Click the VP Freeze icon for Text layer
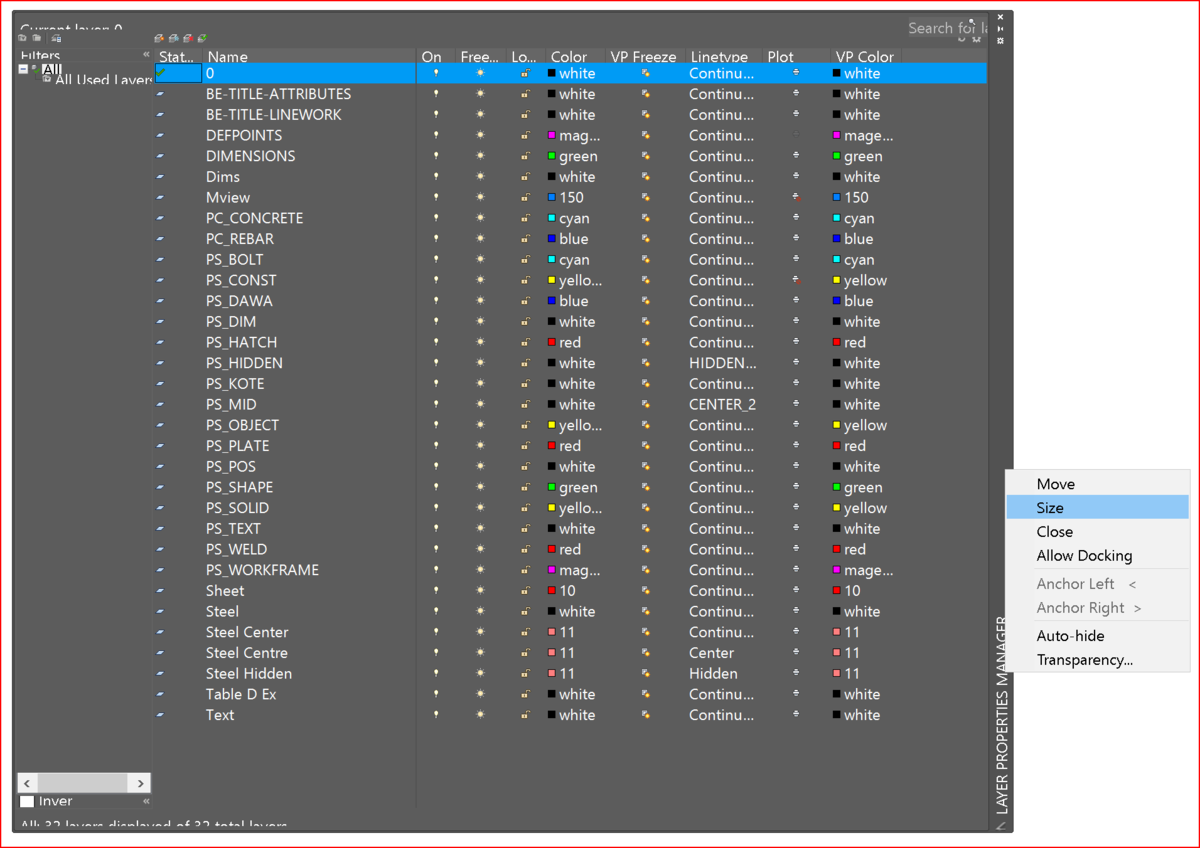 [x=646, y=715]
